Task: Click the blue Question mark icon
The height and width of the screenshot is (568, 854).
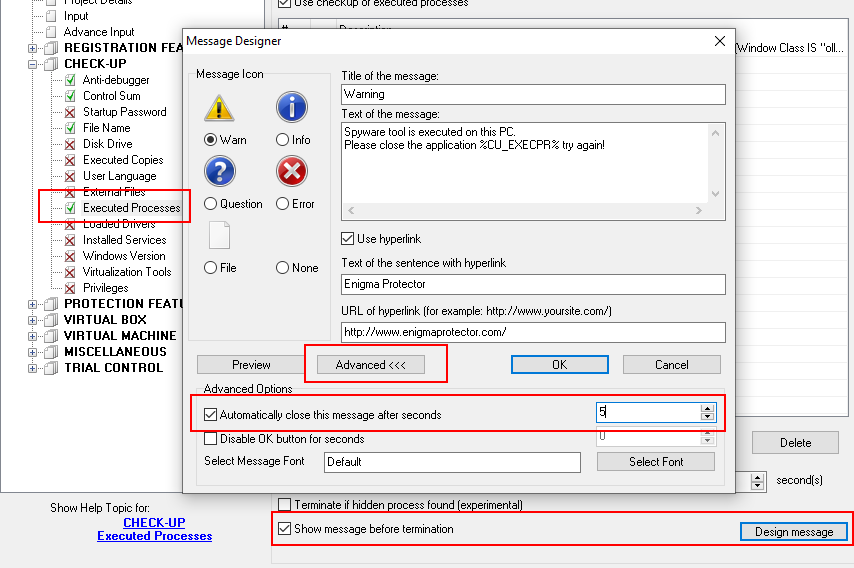Action: (220, 172)
